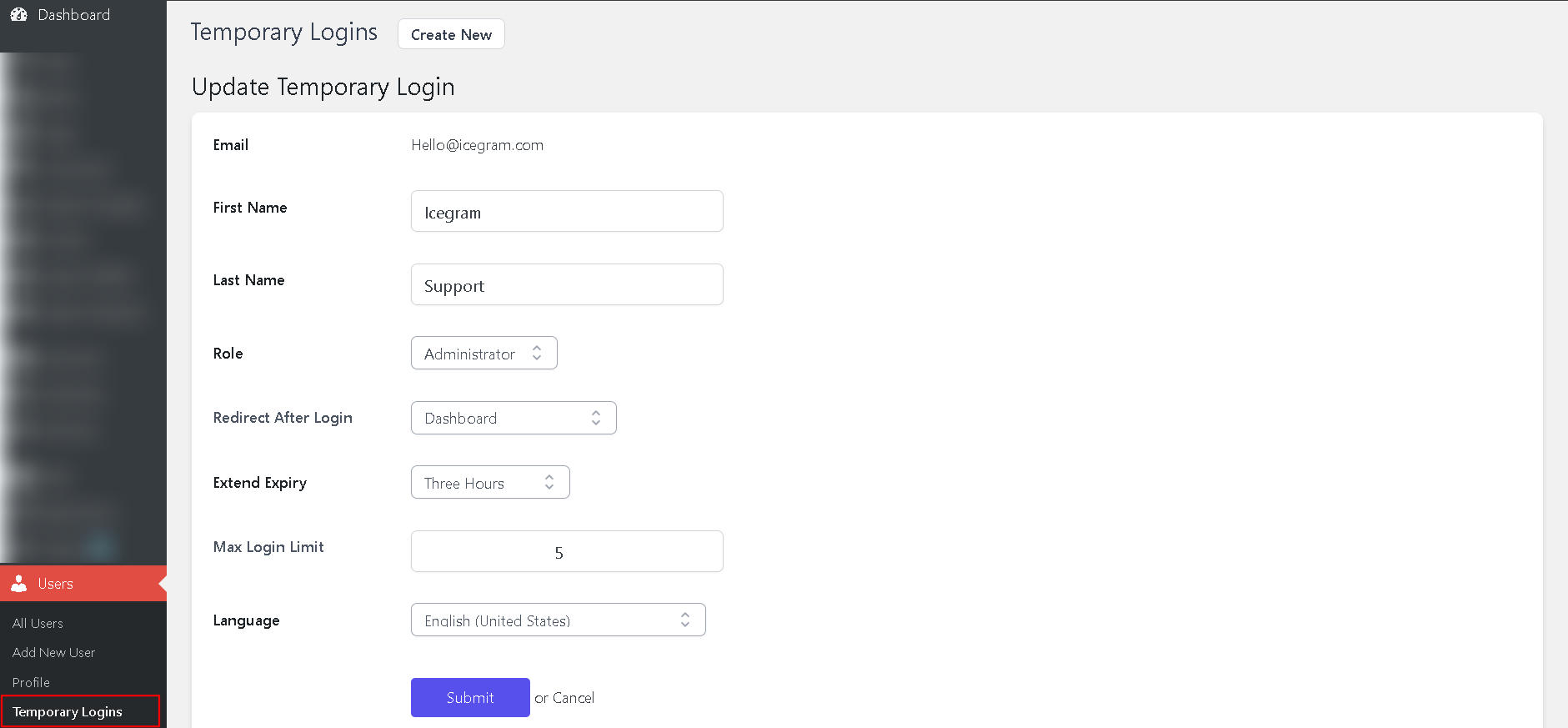Select Temporary Logins in the sidebar
The height and width of the screenshot is (728, 1568).
click(x=68, y=712)
